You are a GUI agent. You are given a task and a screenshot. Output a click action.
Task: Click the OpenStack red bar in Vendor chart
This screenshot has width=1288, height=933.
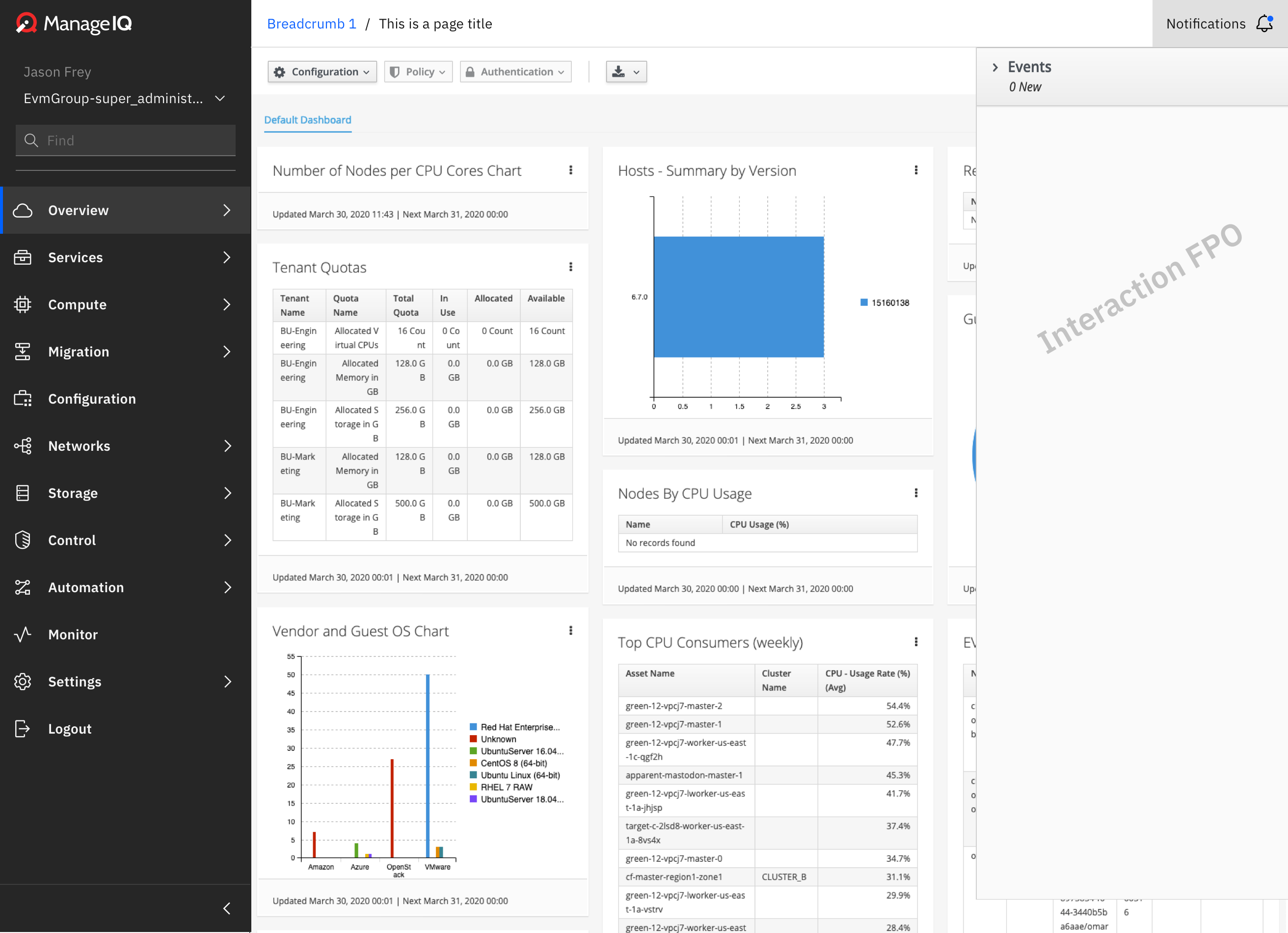click(x=392, y=809)
